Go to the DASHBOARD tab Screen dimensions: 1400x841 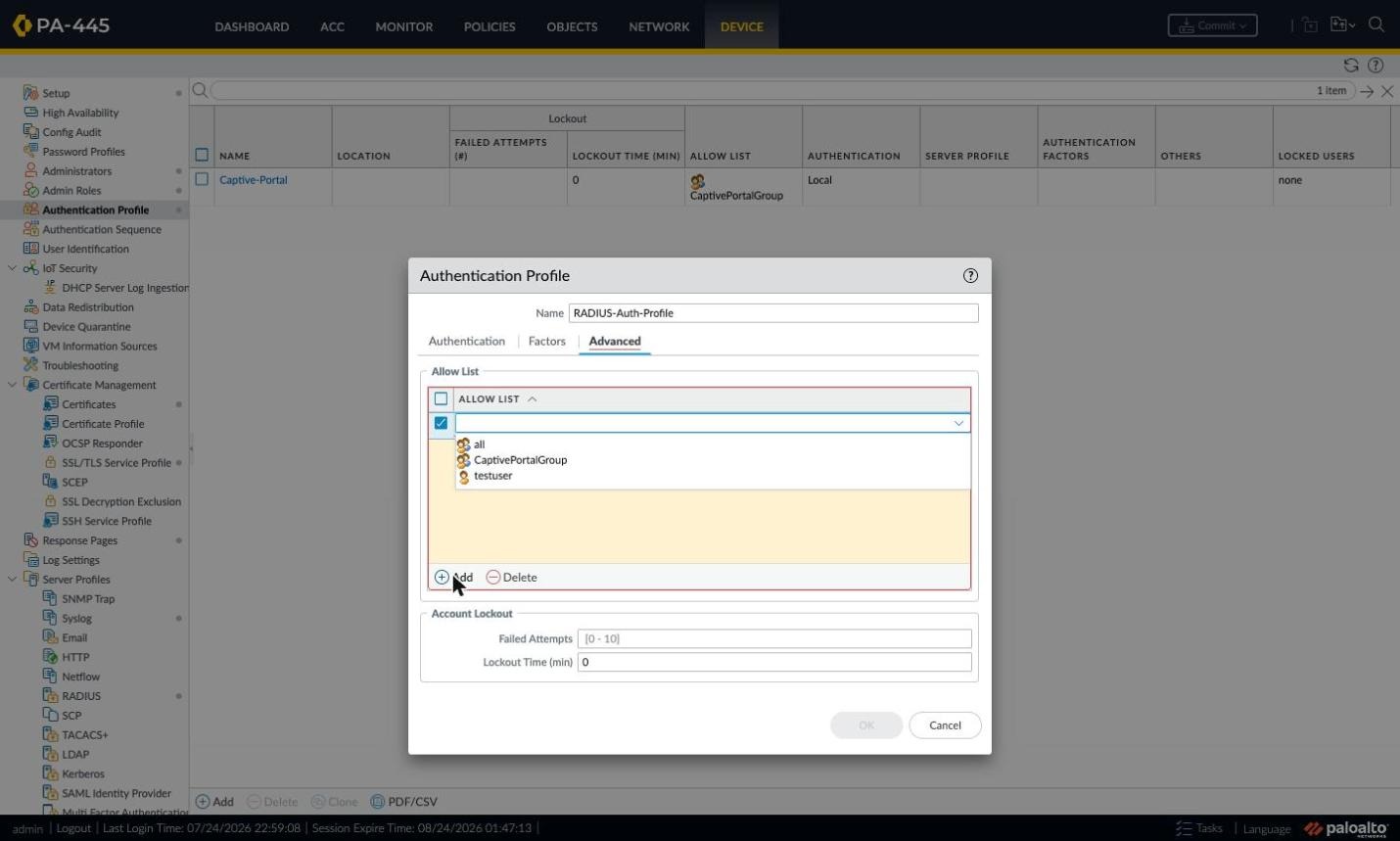(x=252, y=26)
